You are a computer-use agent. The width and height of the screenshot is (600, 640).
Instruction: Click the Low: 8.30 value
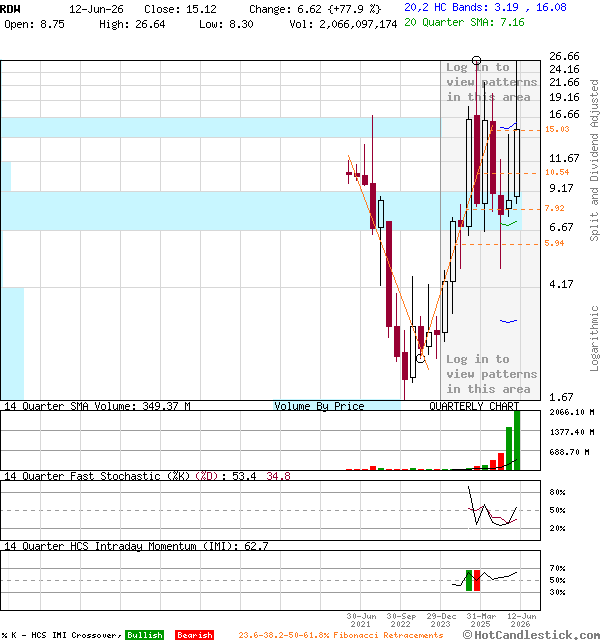[x=226, y=24]
